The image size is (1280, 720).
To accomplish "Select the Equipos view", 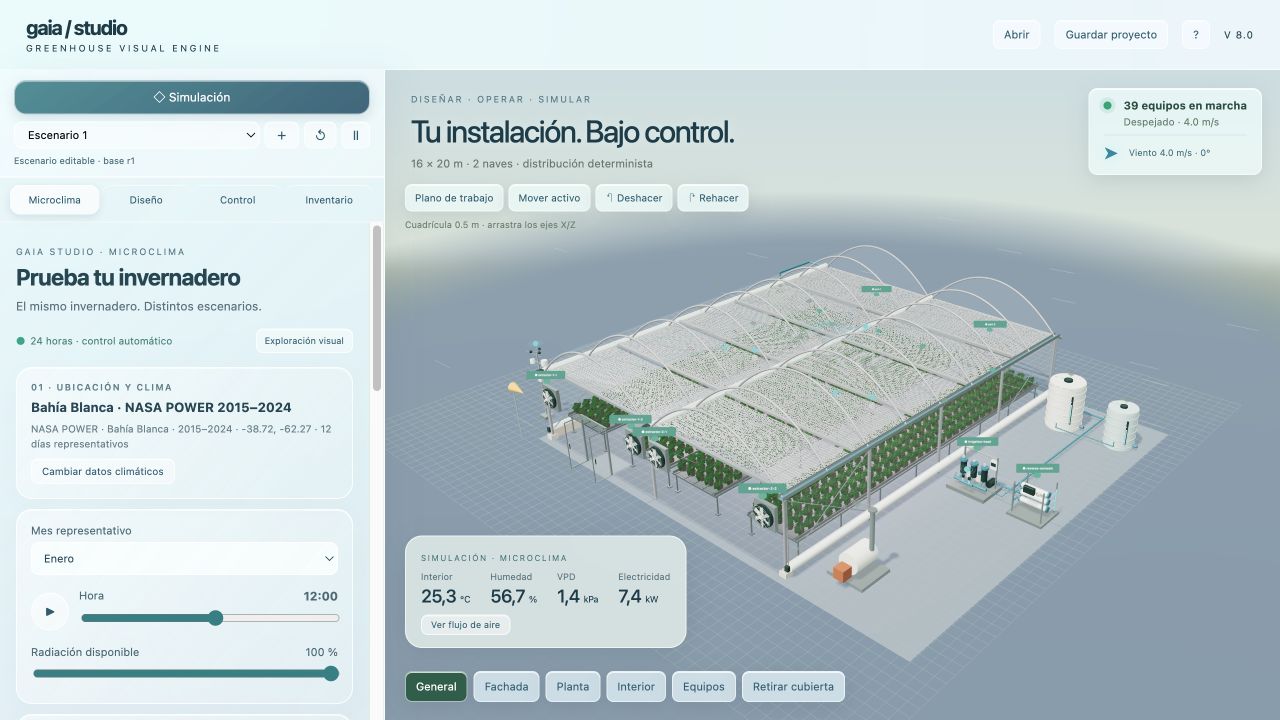I will tap(704, 687).
